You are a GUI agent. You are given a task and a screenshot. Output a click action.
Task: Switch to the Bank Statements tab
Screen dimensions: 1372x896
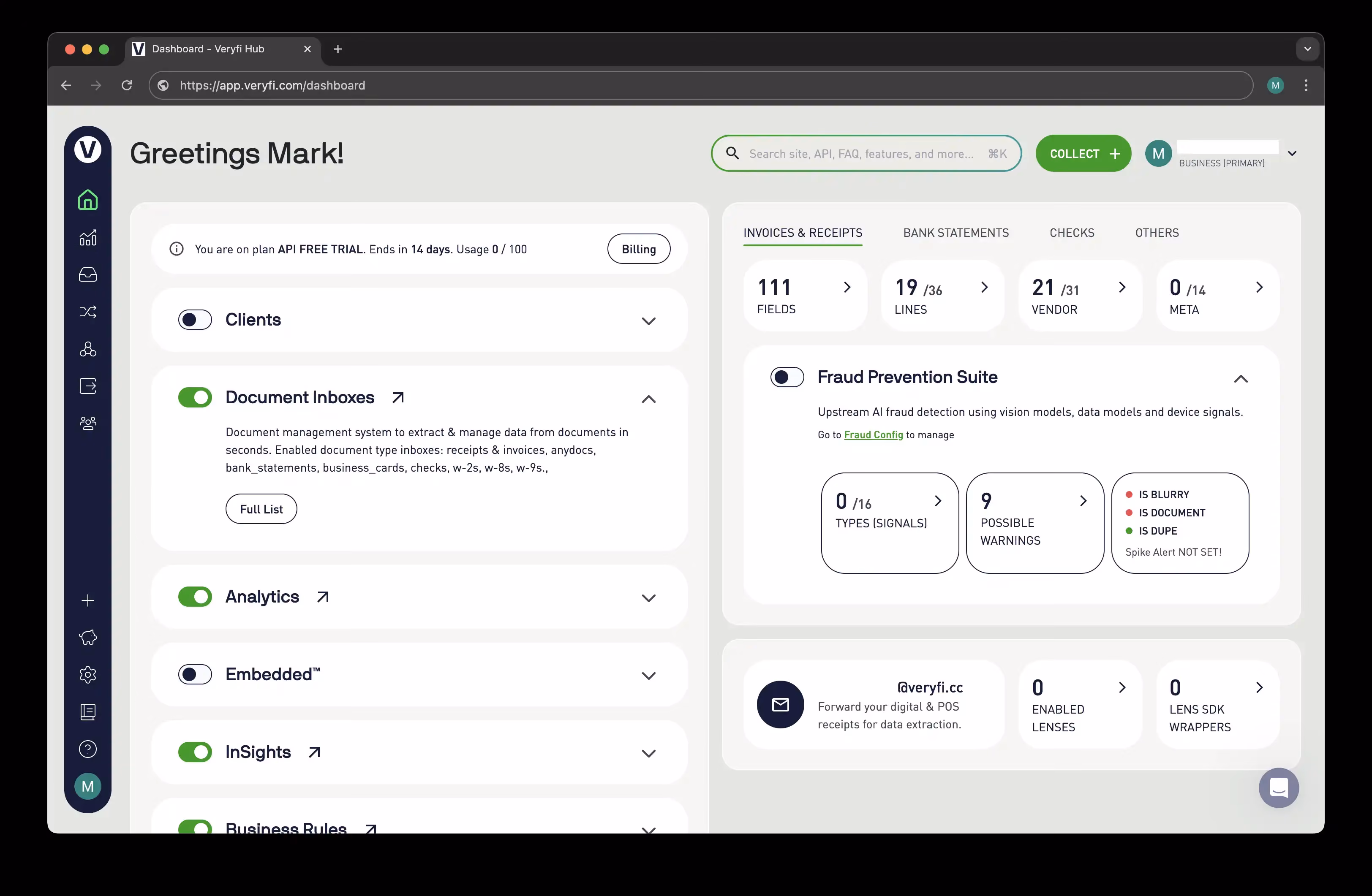tap(956, 233)
